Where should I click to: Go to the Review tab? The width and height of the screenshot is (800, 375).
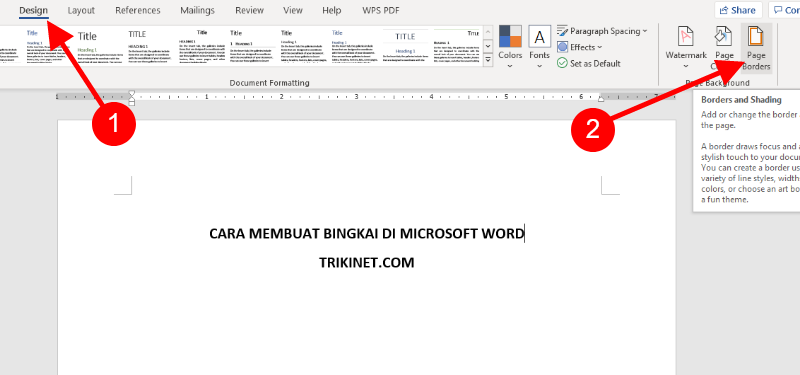pos(249,10)
